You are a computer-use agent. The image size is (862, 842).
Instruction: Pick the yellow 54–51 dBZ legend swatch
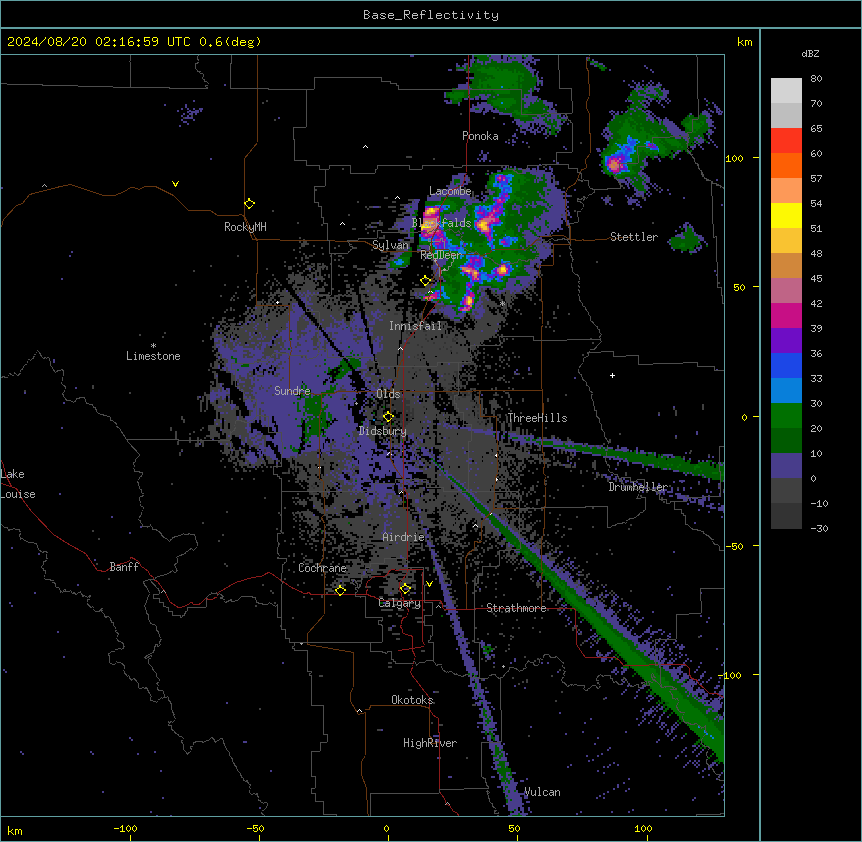(x=786, y=215)
